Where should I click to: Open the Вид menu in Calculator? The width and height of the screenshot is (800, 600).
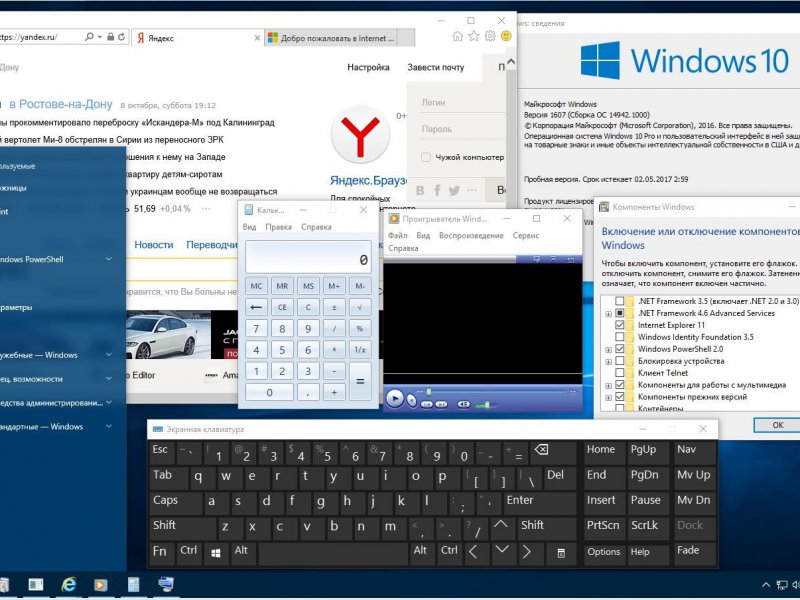tap(249, 227)
